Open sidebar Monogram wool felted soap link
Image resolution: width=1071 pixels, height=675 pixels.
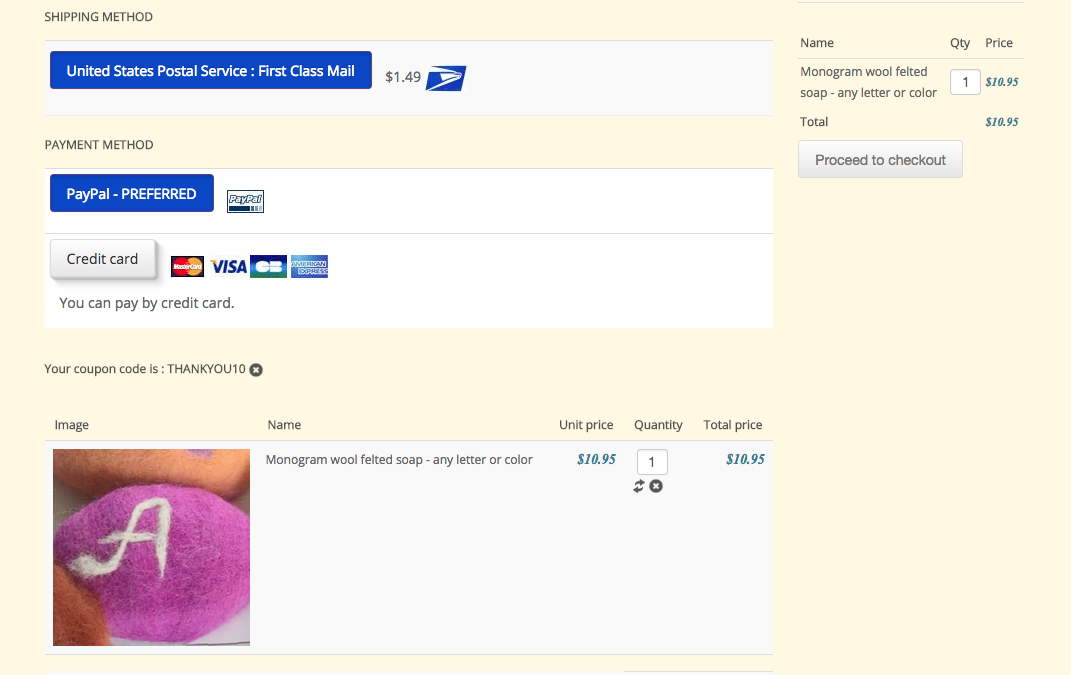pos(868,82)
